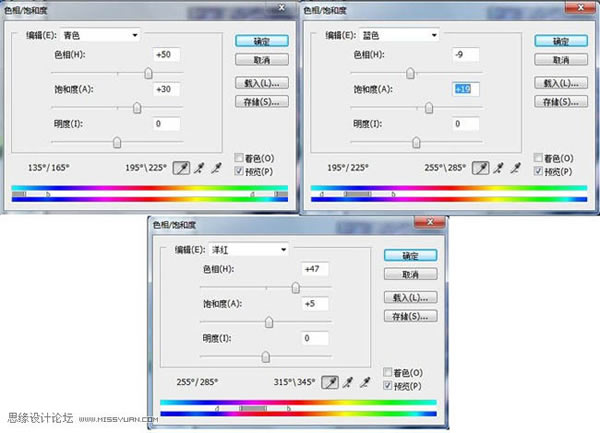Select add-to-sample eyedropper in Blue (蓝色) dialog
Viewport: 600px width, 433px height.
coord(499,168)
